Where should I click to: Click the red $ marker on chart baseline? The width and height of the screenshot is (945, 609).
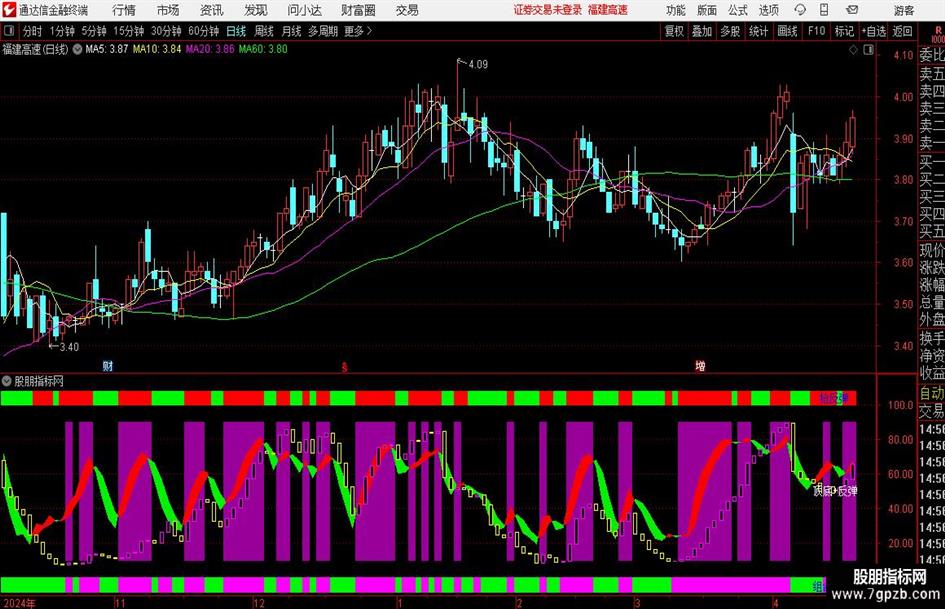[345, 367]
